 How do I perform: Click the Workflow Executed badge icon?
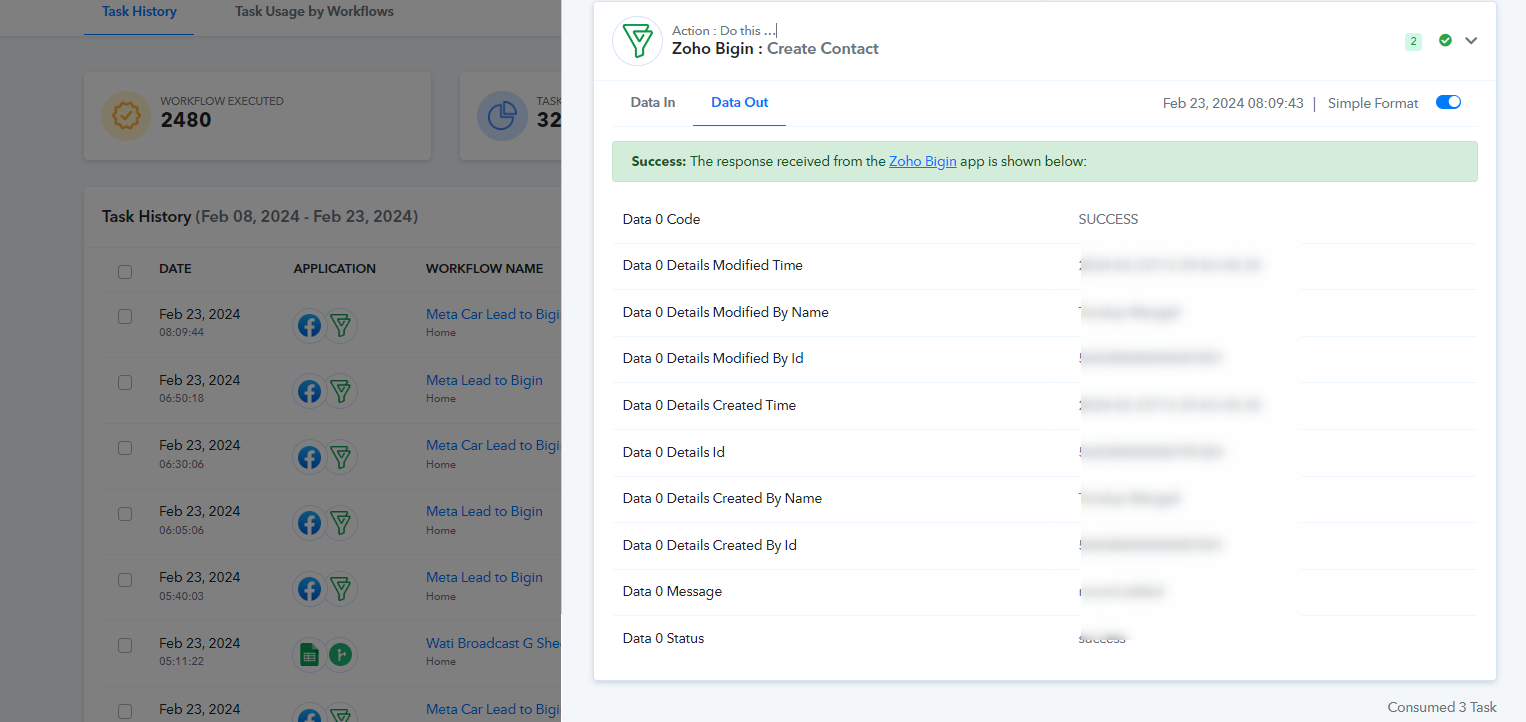(x=126, y=116)
